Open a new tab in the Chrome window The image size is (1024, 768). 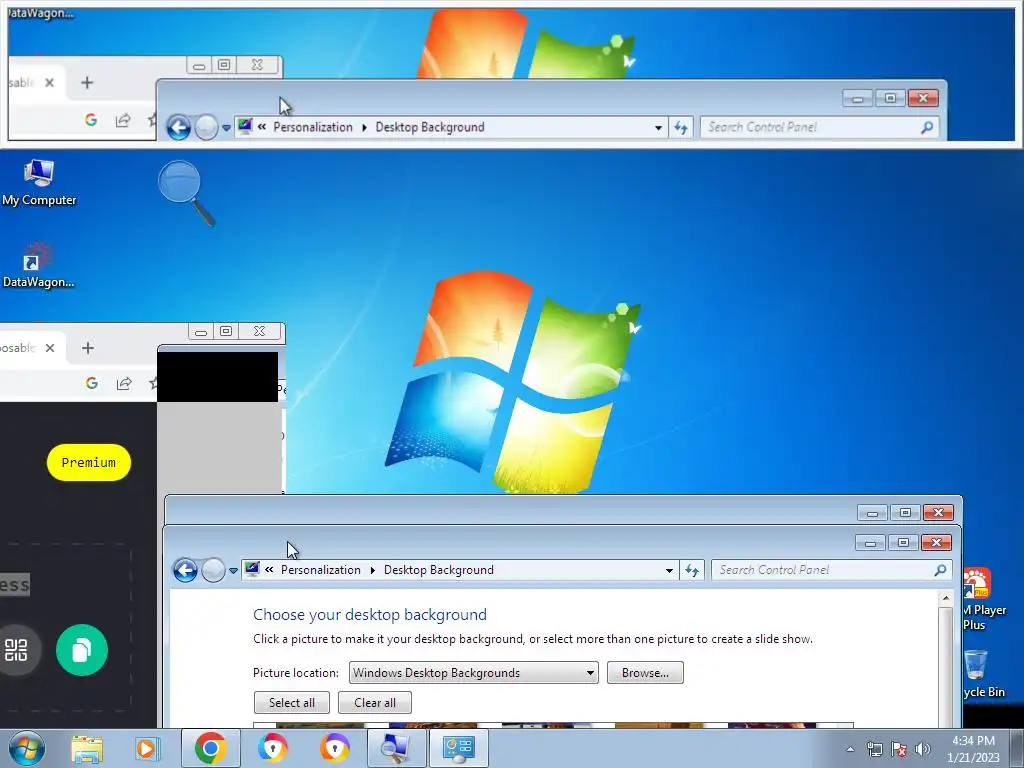[x=88, y=348]
